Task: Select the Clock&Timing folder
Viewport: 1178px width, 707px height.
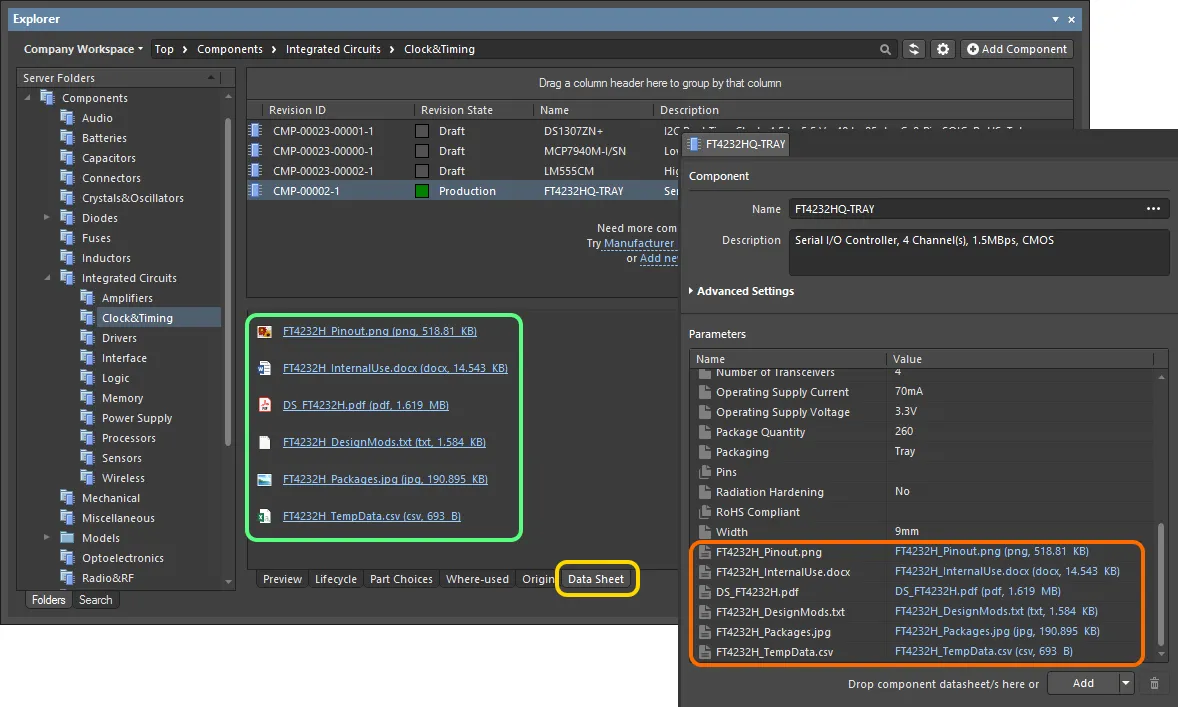Action: pyautogui.click(x=137, y=318)
